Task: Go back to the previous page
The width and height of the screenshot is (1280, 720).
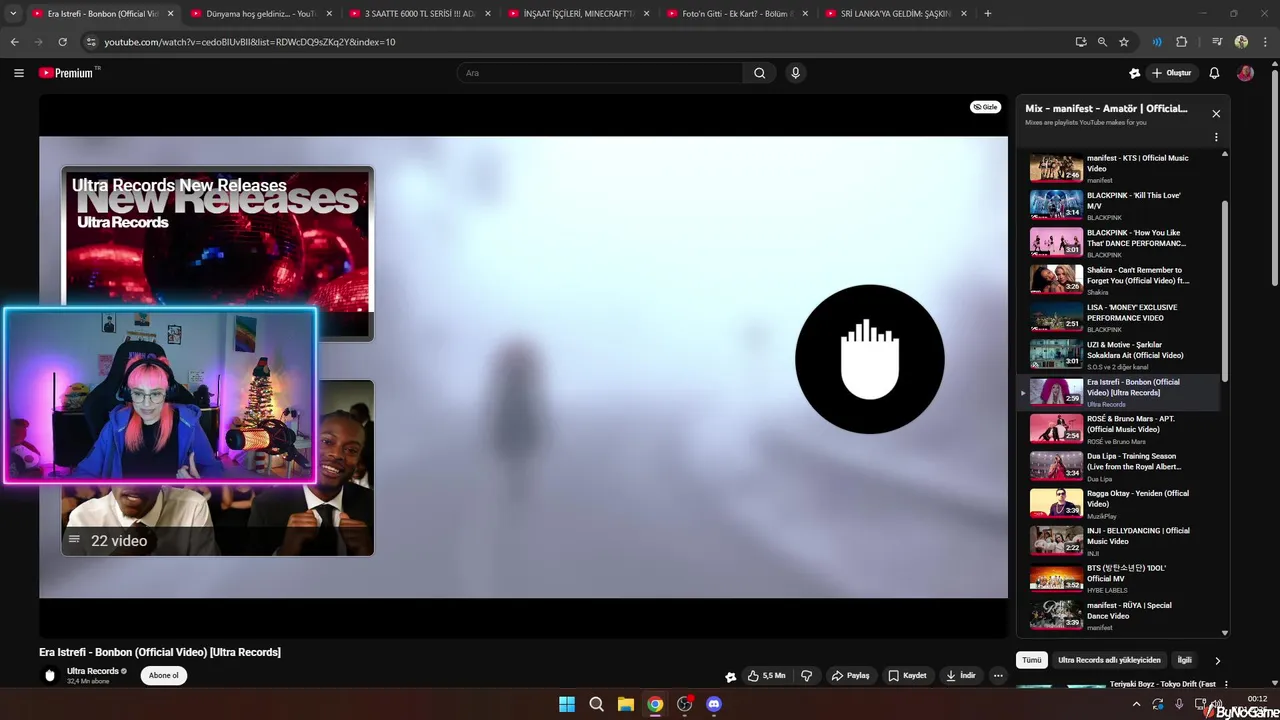Action: [14, 42]
